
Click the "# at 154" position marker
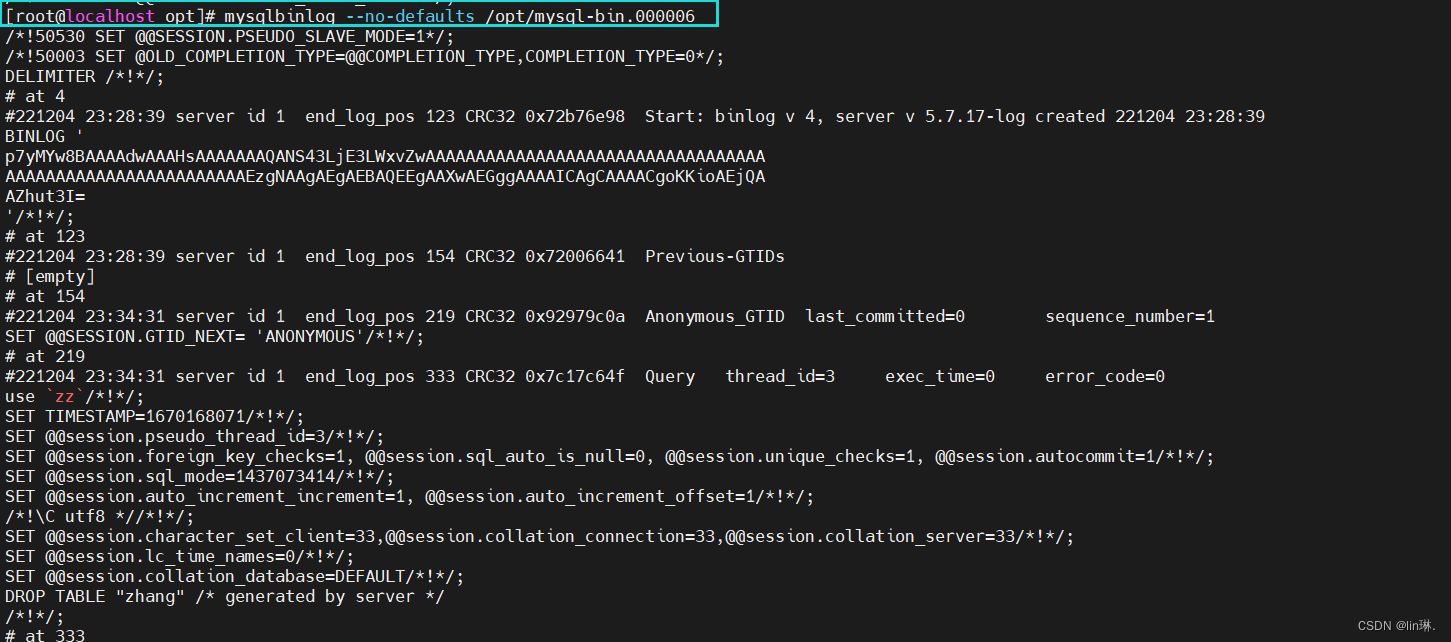[45, 296]
